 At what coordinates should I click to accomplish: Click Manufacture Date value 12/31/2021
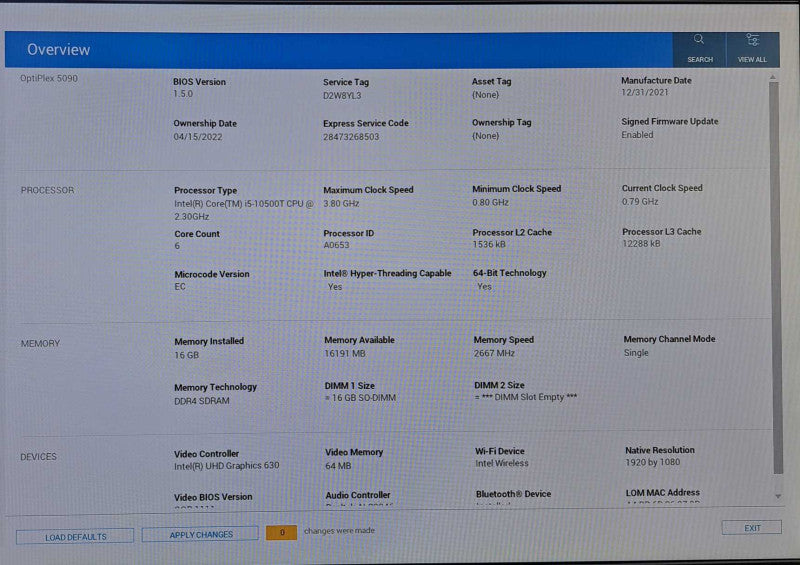tap(644, 92)
